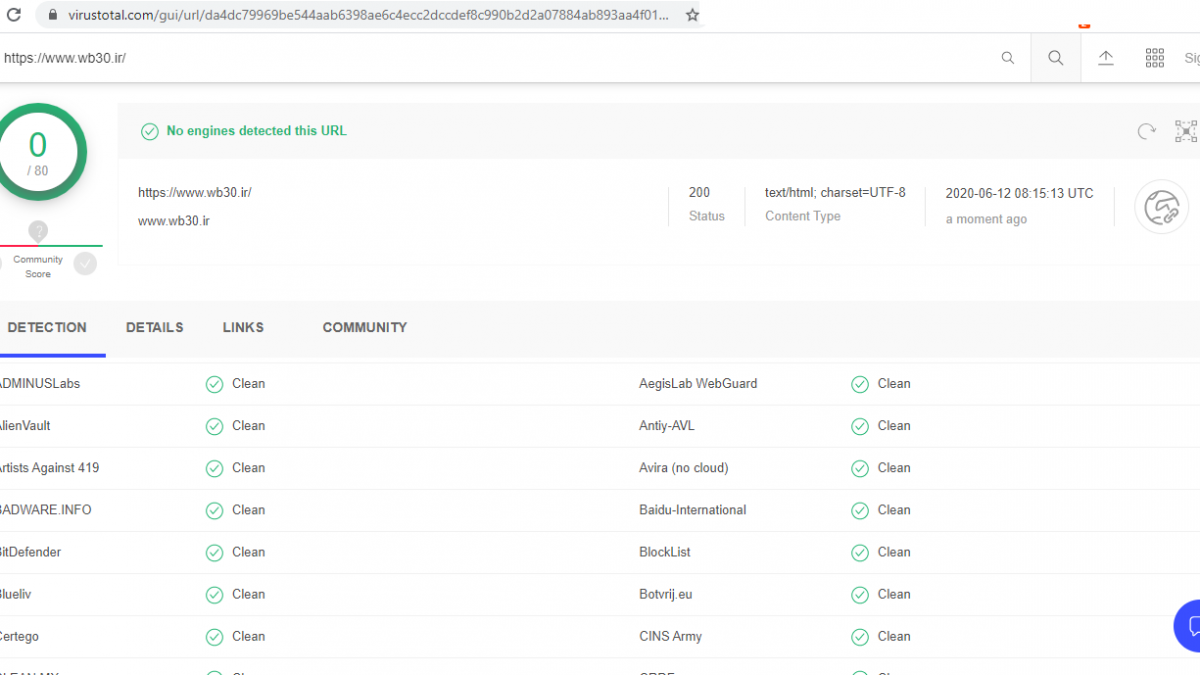The width and height of the screenshot is (1200, 675).
Task: Click the lock icon in address bar
Action: 53,15
